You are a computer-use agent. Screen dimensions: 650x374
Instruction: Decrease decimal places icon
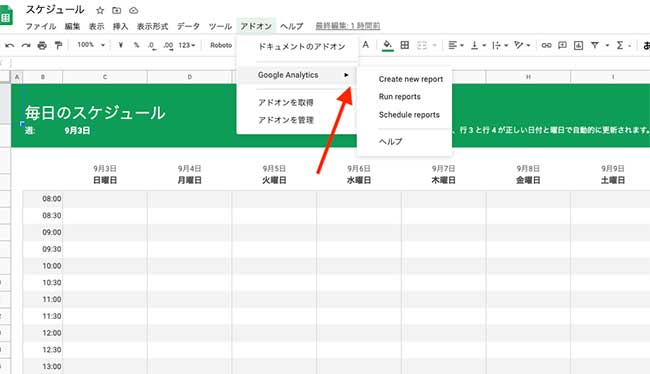tap(152, 46)
